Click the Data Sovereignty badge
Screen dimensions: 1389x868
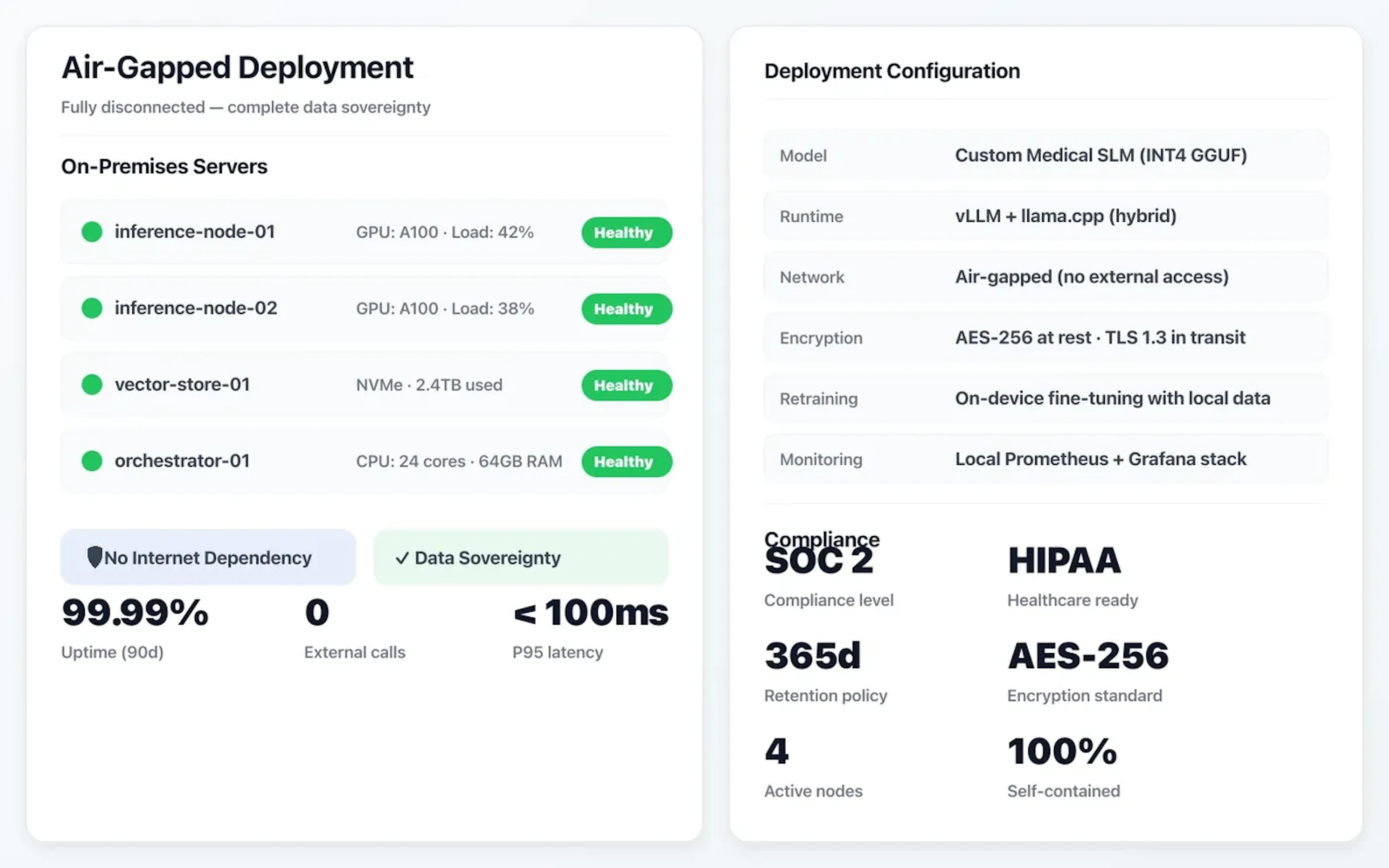point(520,557)
